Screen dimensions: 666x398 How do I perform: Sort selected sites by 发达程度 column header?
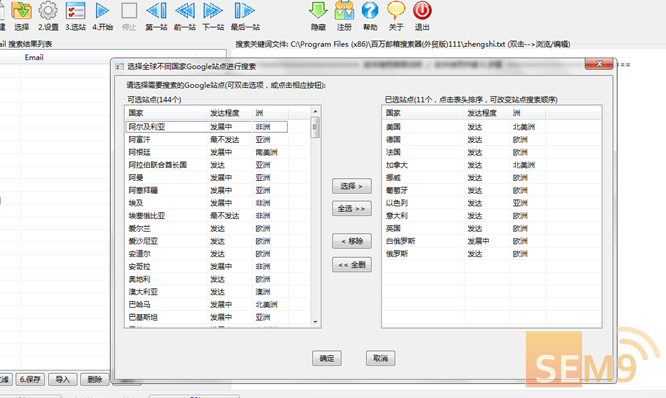pos(486,113)
